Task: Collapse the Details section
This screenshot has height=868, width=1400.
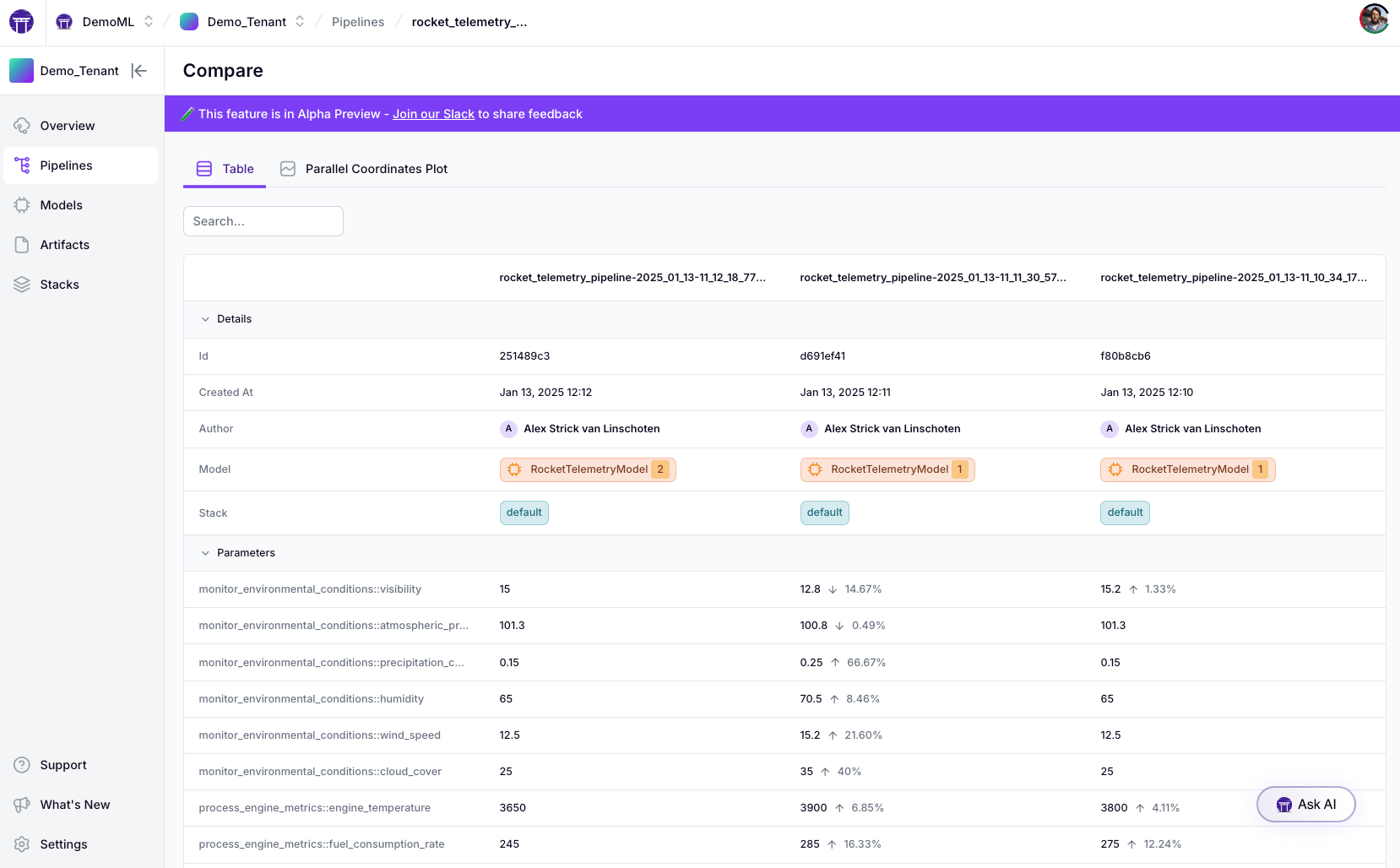Action: (x=205, y=319)
